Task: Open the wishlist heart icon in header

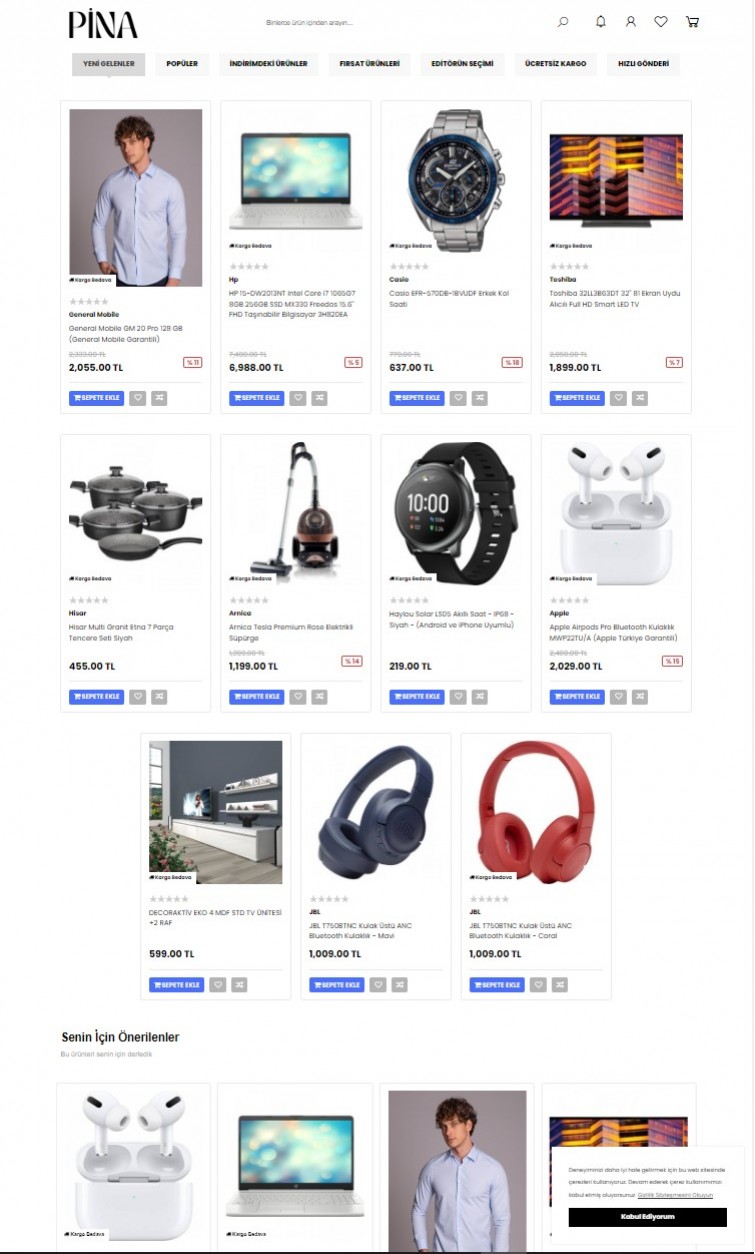Action: 661,22
